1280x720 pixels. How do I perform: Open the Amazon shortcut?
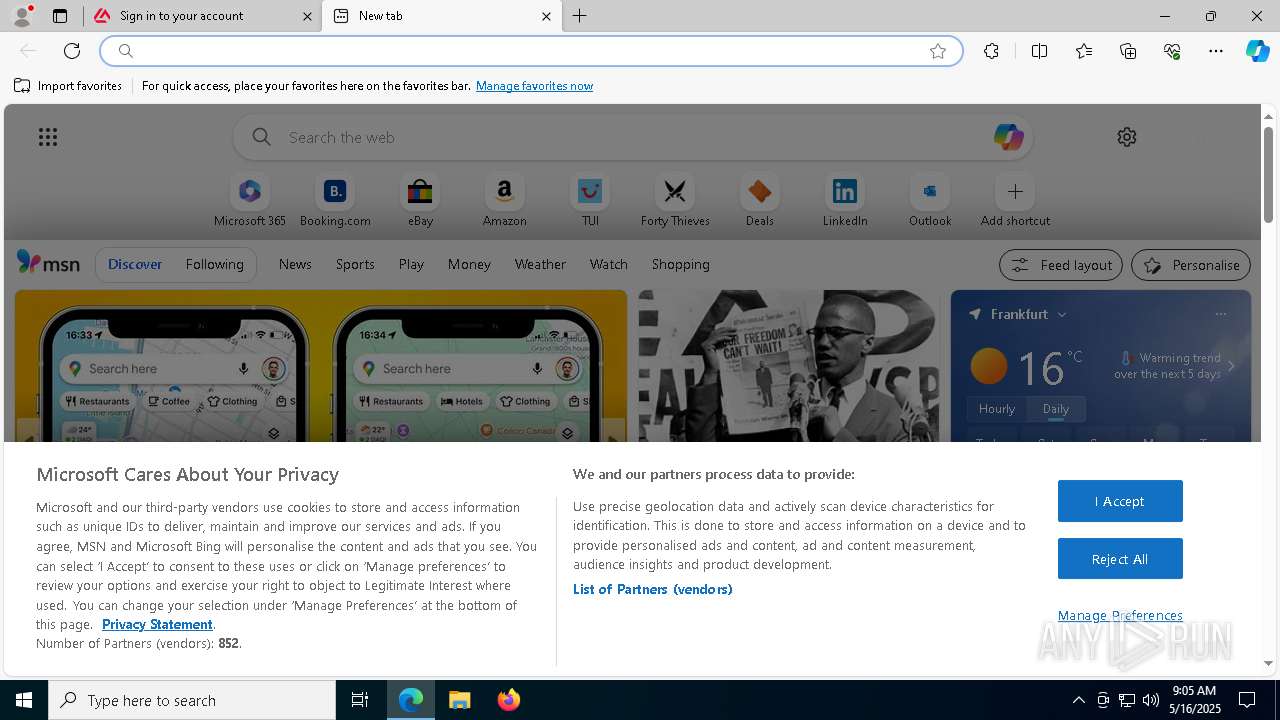pyautogui.click(x=504, y=200)
